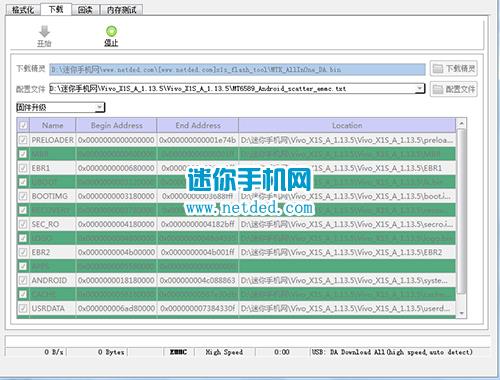Click the download start arrow icon
The image size is (500, 380).
pyautogui.click(x=44, y=32)
